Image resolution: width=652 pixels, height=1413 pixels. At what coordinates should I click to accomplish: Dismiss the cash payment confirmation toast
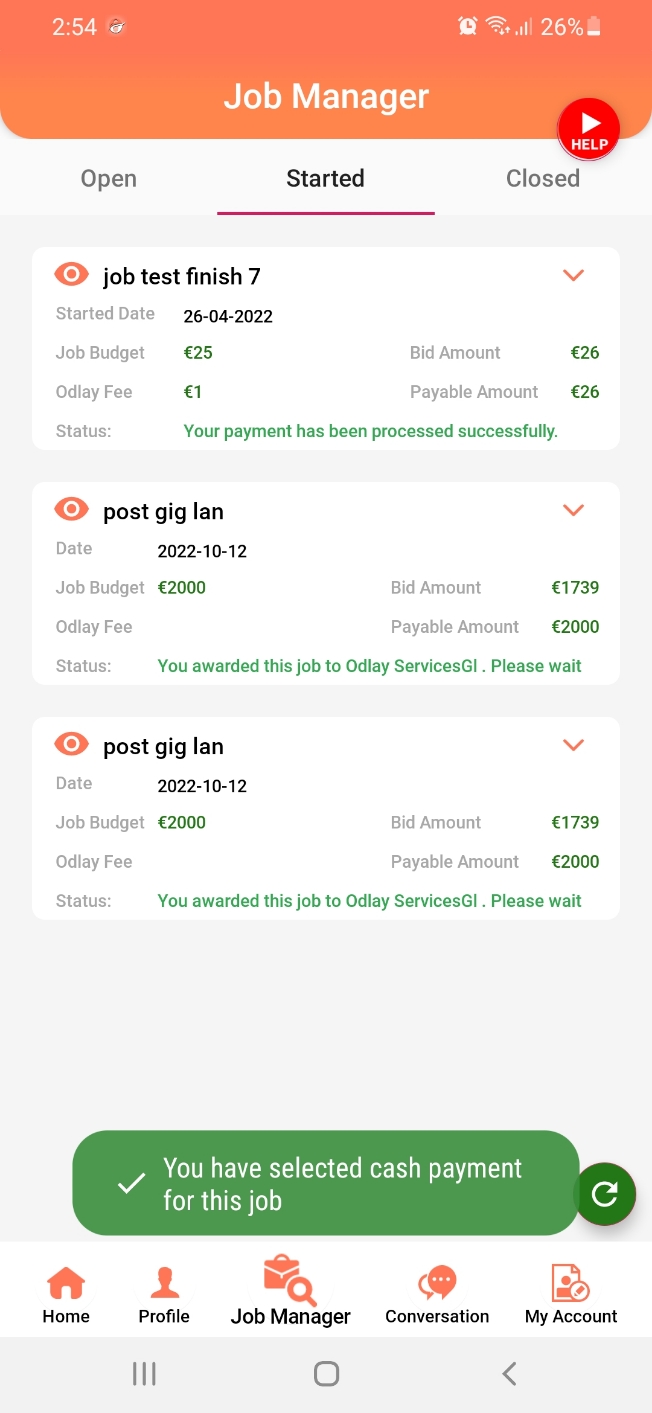click(325, 1184)
